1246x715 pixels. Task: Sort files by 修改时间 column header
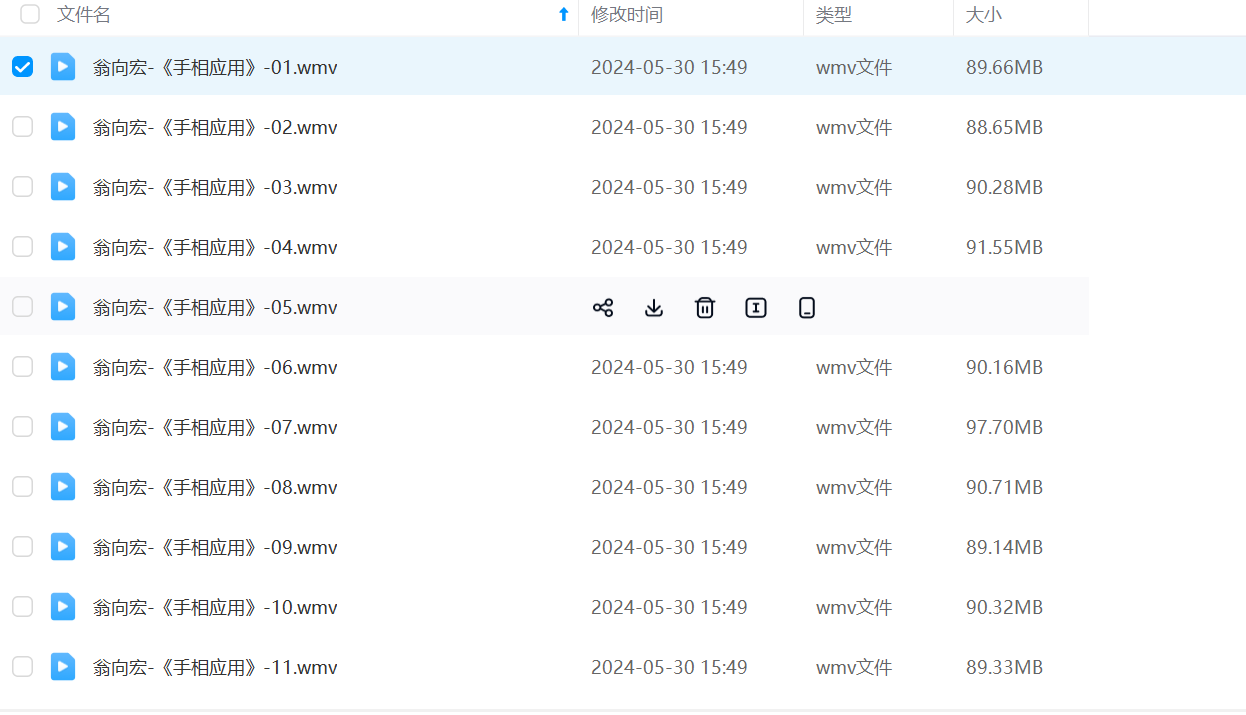pos(627,15)
